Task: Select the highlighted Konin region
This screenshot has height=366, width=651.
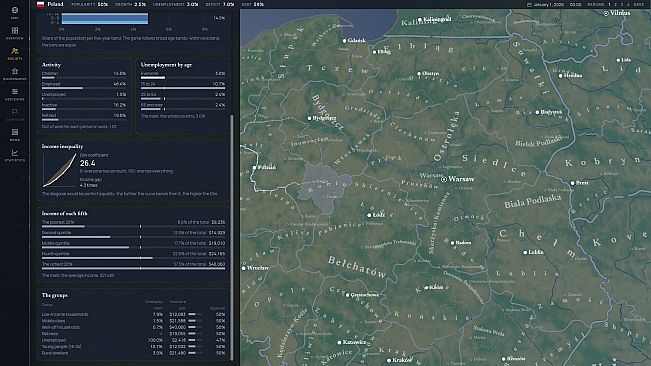Action: [326, 188]
